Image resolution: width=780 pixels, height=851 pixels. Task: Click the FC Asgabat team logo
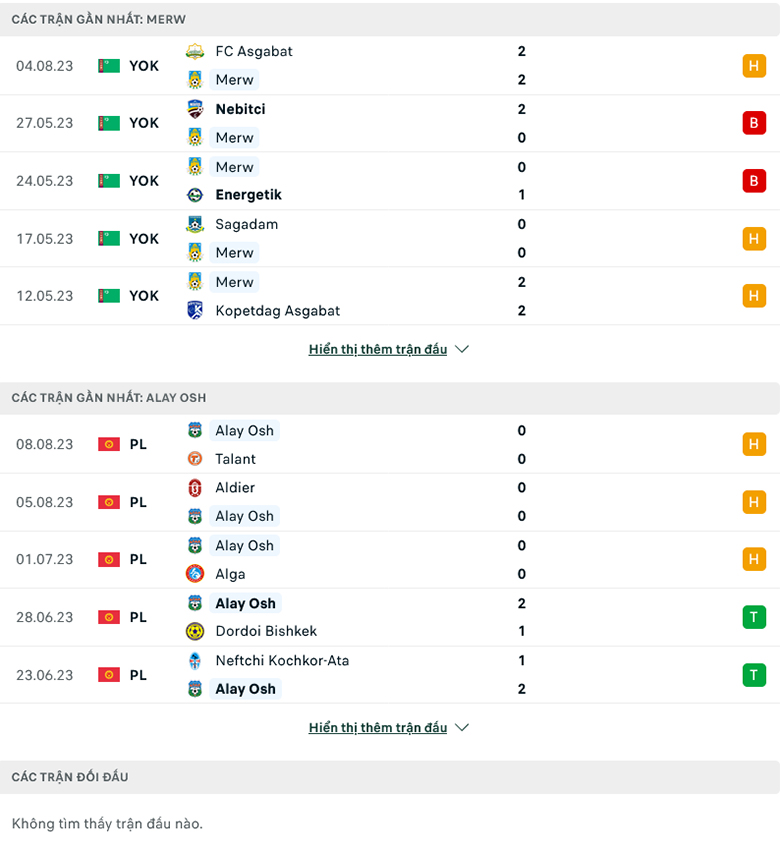pos(195,51)
